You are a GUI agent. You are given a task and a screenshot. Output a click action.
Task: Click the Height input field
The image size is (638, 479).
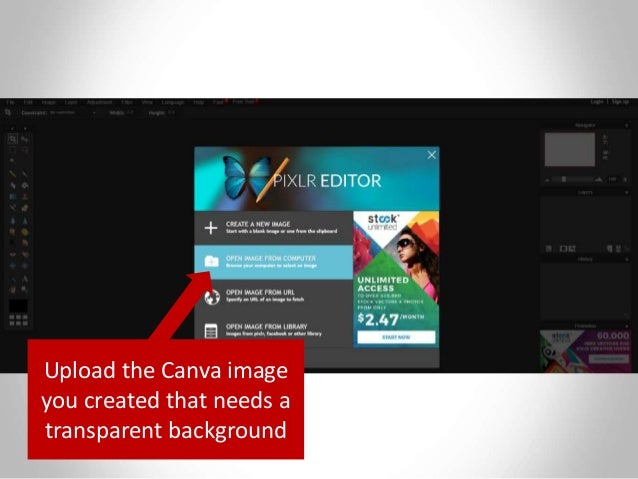(x=173, y=113)
